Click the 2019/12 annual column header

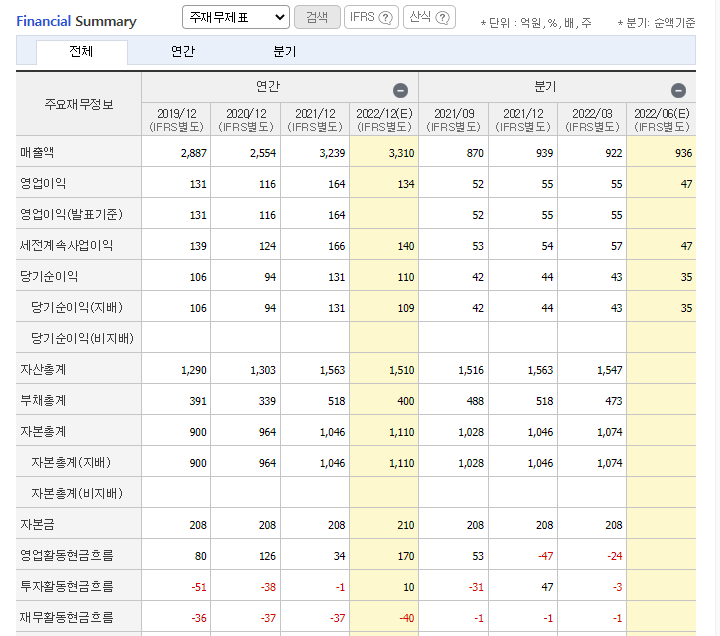tap(176, 119)
